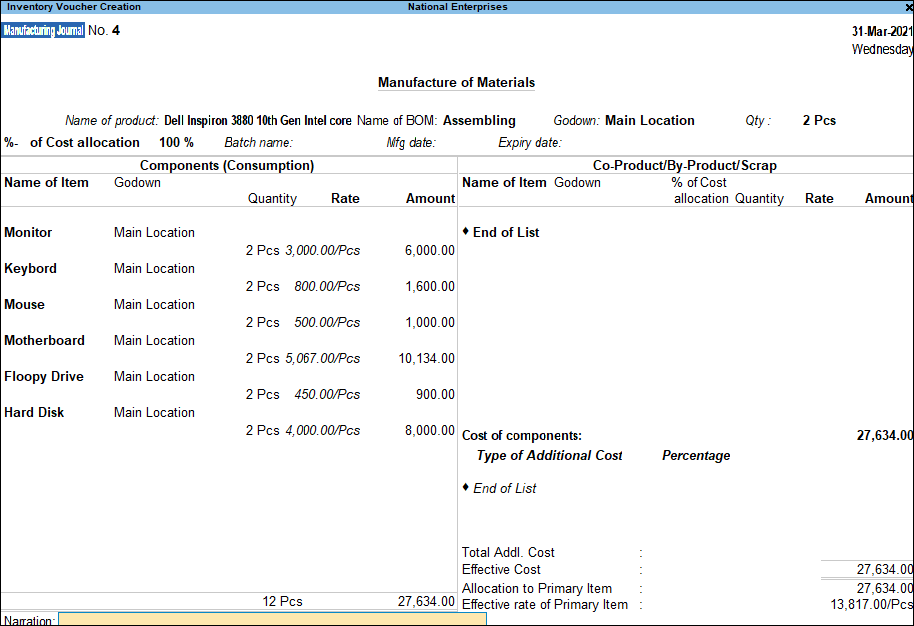The width and height of the screenshot is (914, 626).
Task: Open the Name of BOM 'Assembling' selector
Action: 479,120
